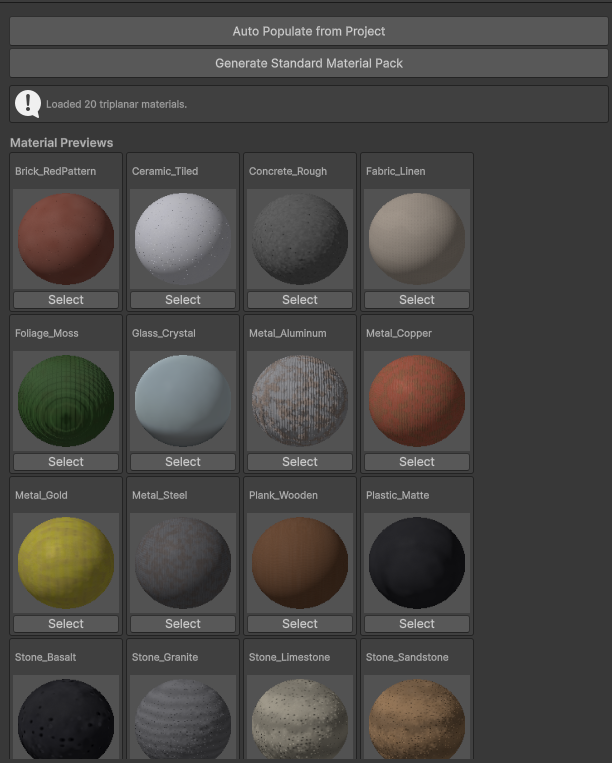
Task: Select the Plank_Wooden material
Action: [300, 624]
